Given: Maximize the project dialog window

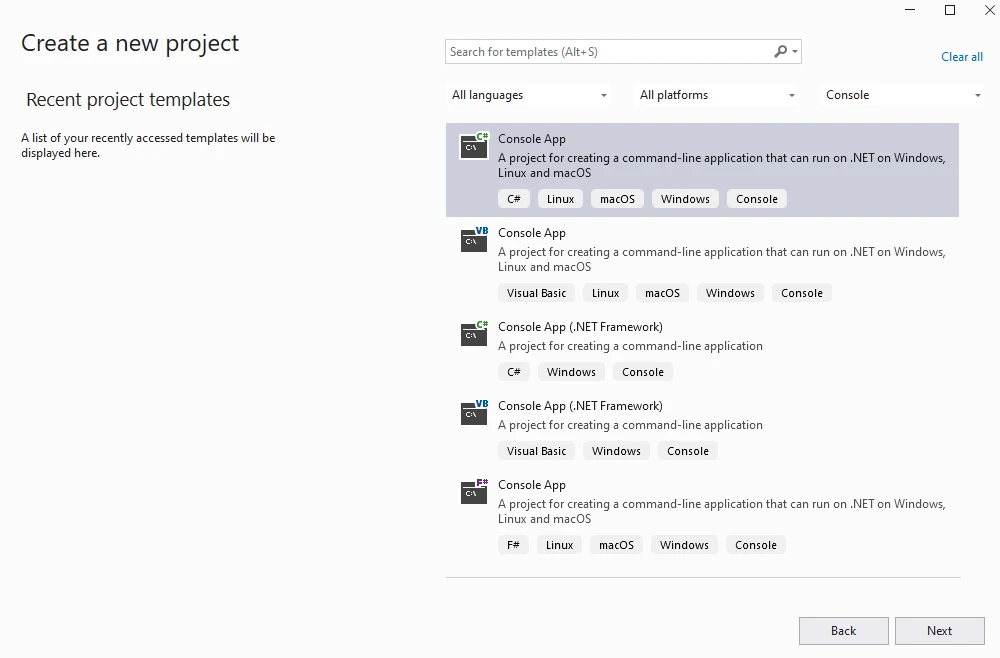Looking at the screenshot, I should (x=950, y=10).
